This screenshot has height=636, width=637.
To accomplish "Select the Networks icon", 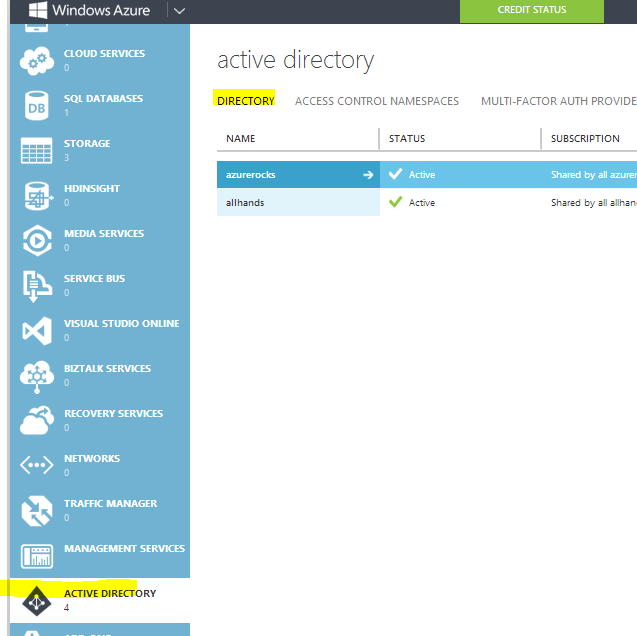I will click(37, 465).
